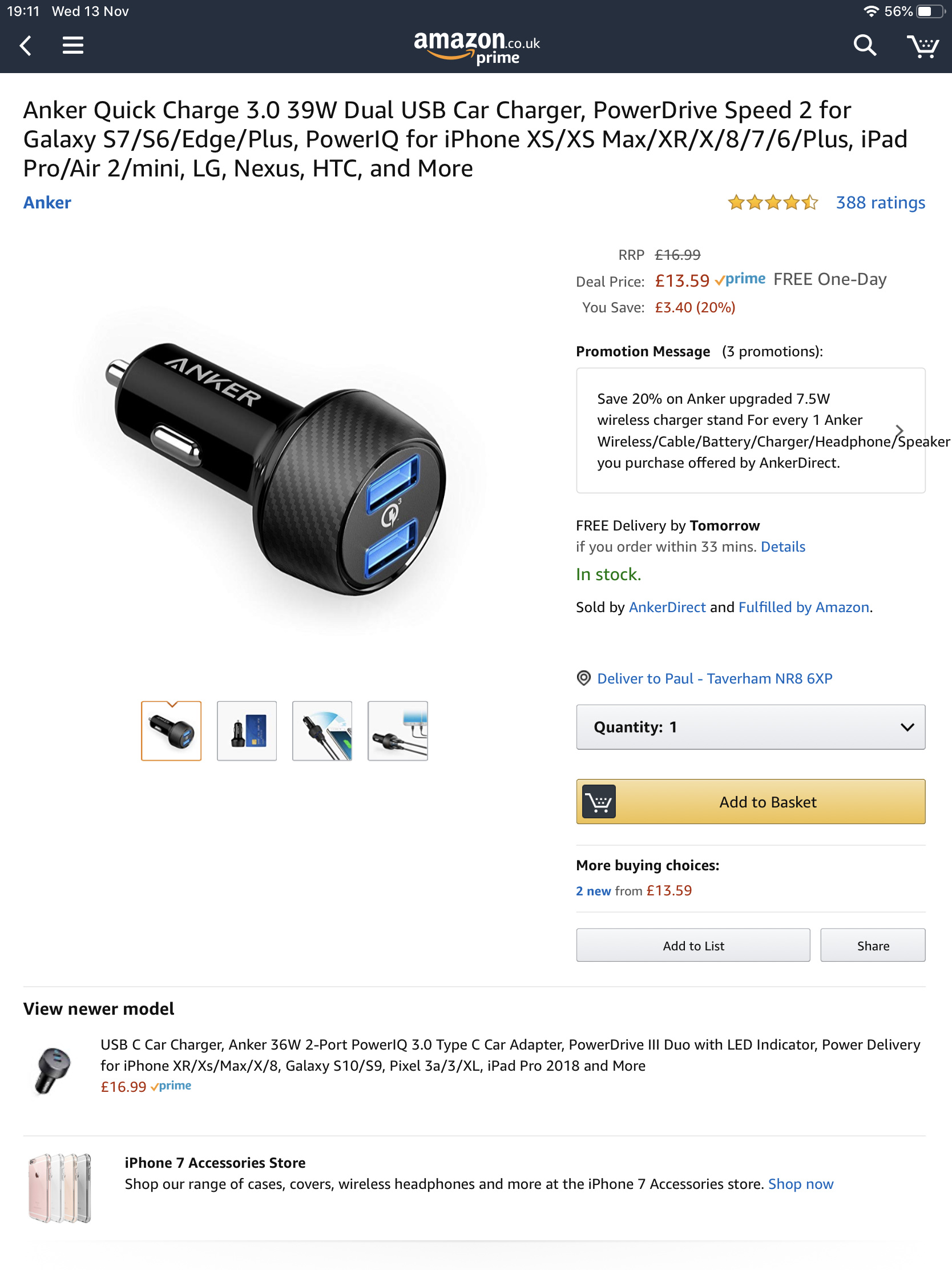Select the fourth product thumbnail

pyautogui.click(x=398, y=731)
